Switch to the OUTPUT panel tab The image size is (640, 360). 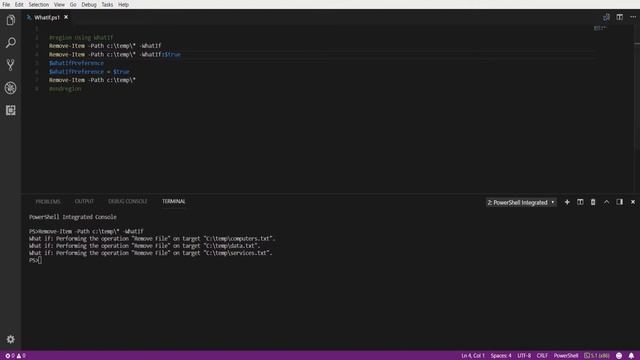pos(84,202)
